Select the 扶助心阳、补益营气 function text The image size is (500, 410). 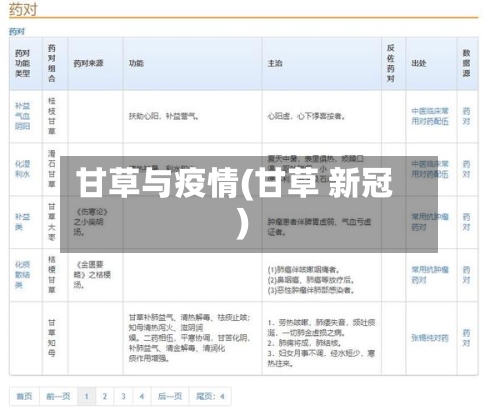[164, 116]
